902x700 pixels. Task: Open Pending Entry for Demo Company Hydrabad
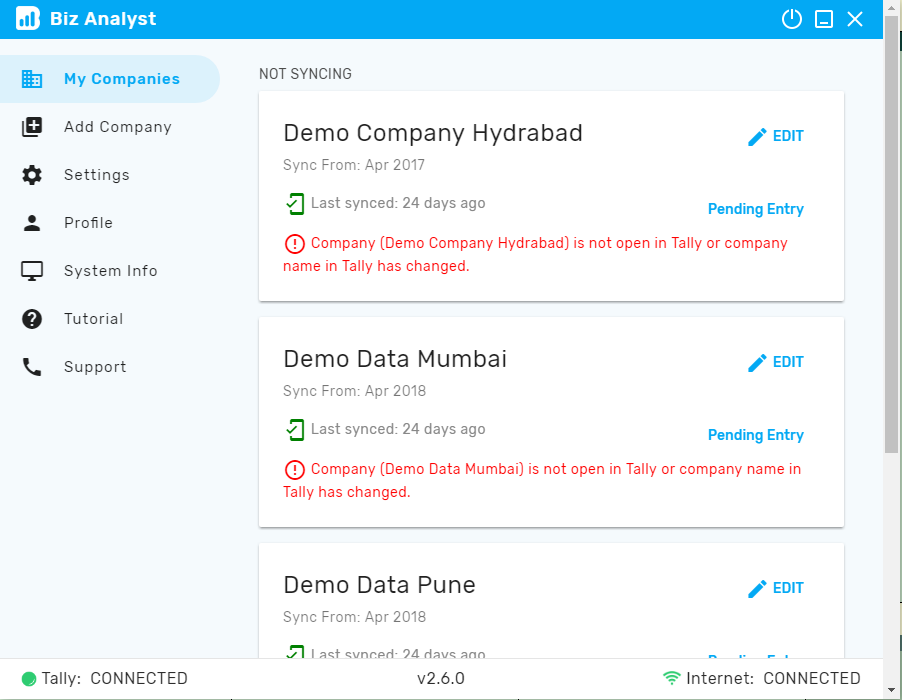(755, 209)
